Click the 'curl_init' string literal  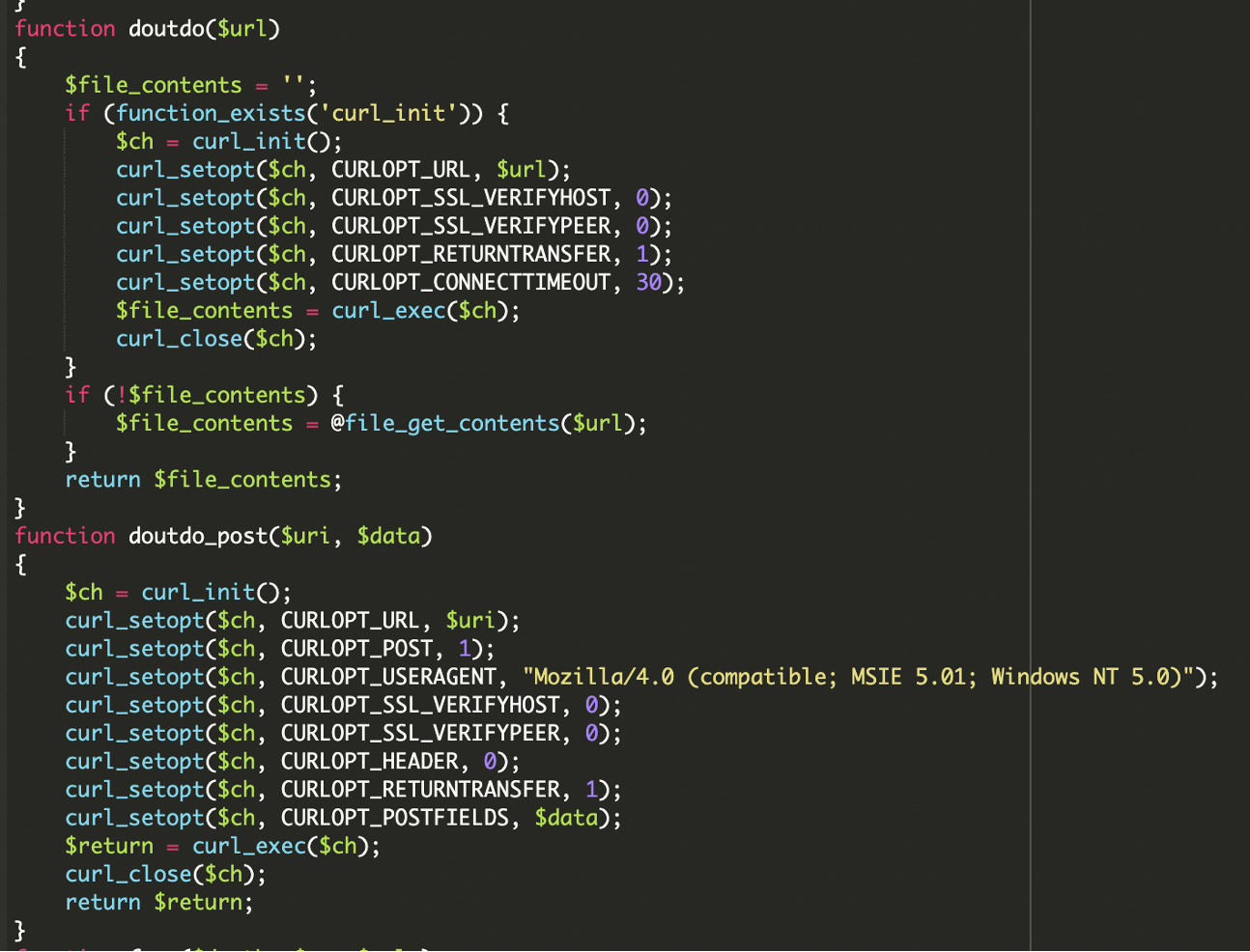[388, 114]
